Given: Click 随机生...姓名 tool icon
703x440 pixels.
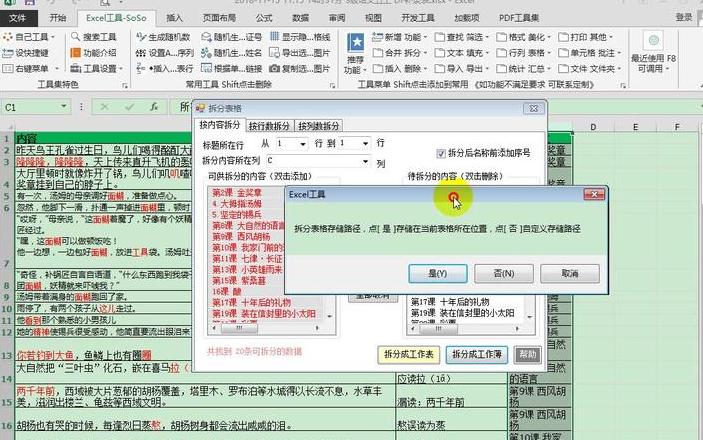Looking at the screenshot, I should (x=206, y=53).
